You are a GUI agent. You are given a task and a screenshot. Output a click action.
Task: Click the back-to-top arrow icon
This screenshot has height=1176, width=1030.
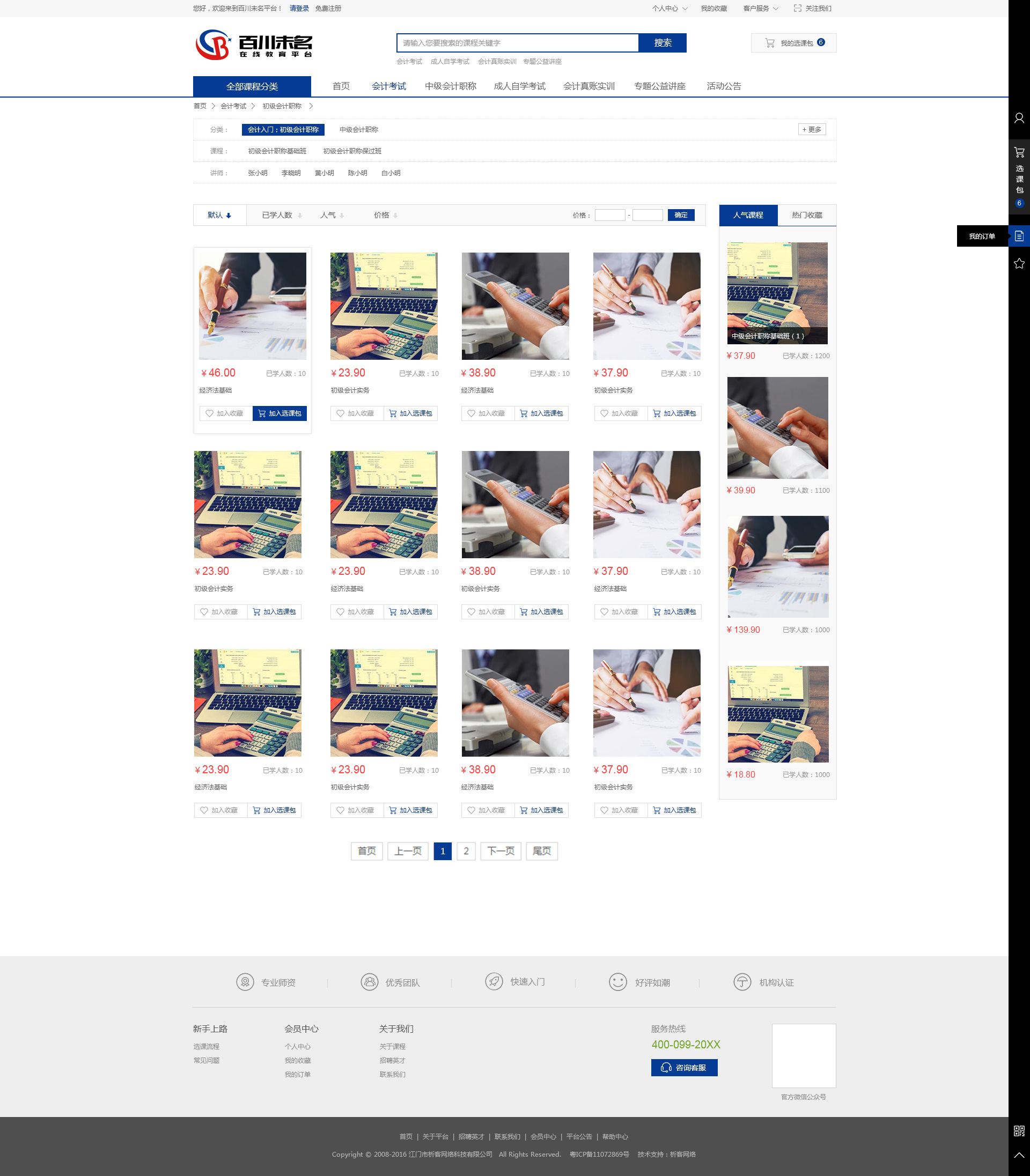click(1019, 1155)
